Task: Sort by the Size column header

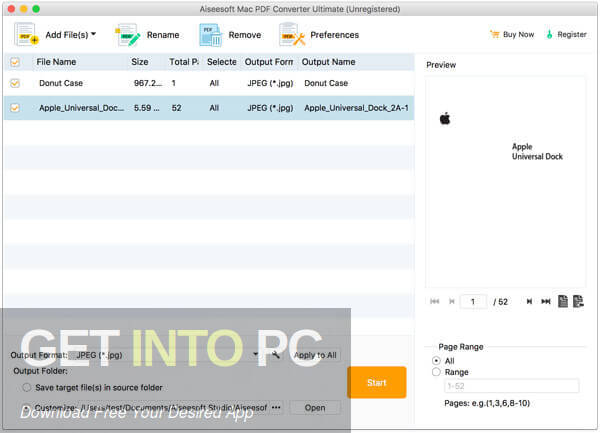Action: pyautogui.click(x=140, y=62)
